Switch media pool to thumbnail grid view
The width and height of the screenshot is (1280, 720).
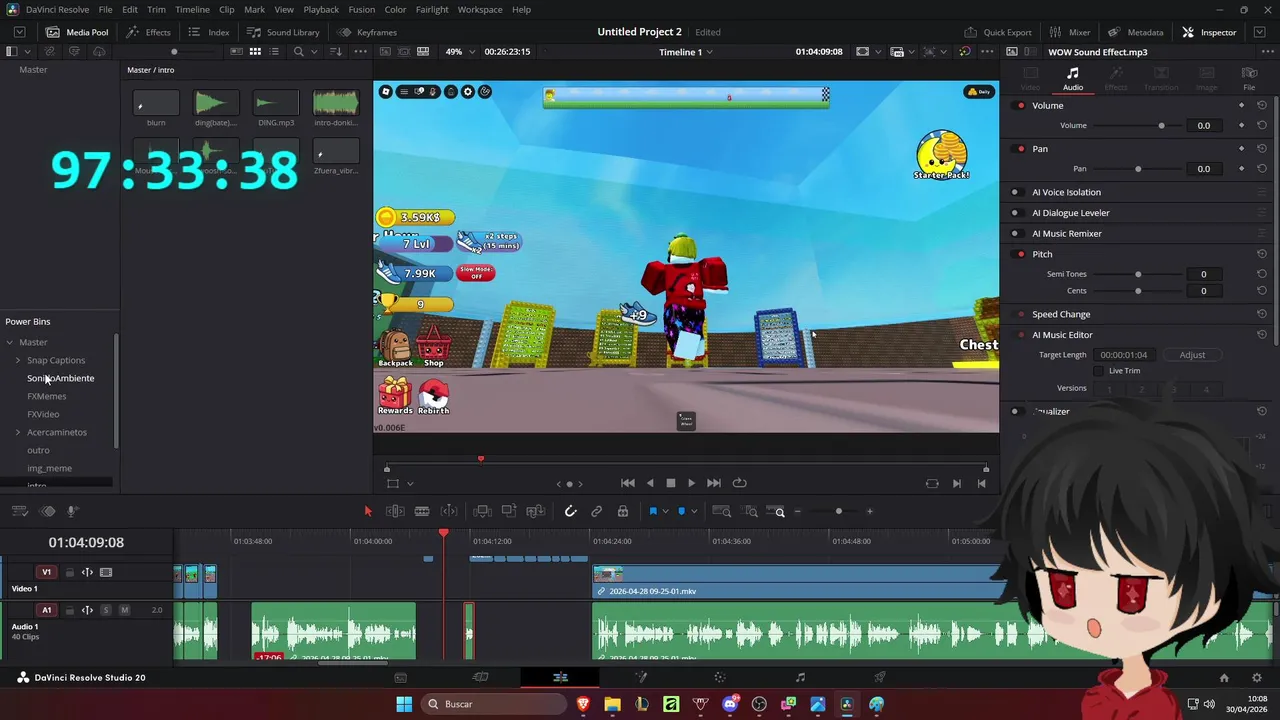point(255,51)
